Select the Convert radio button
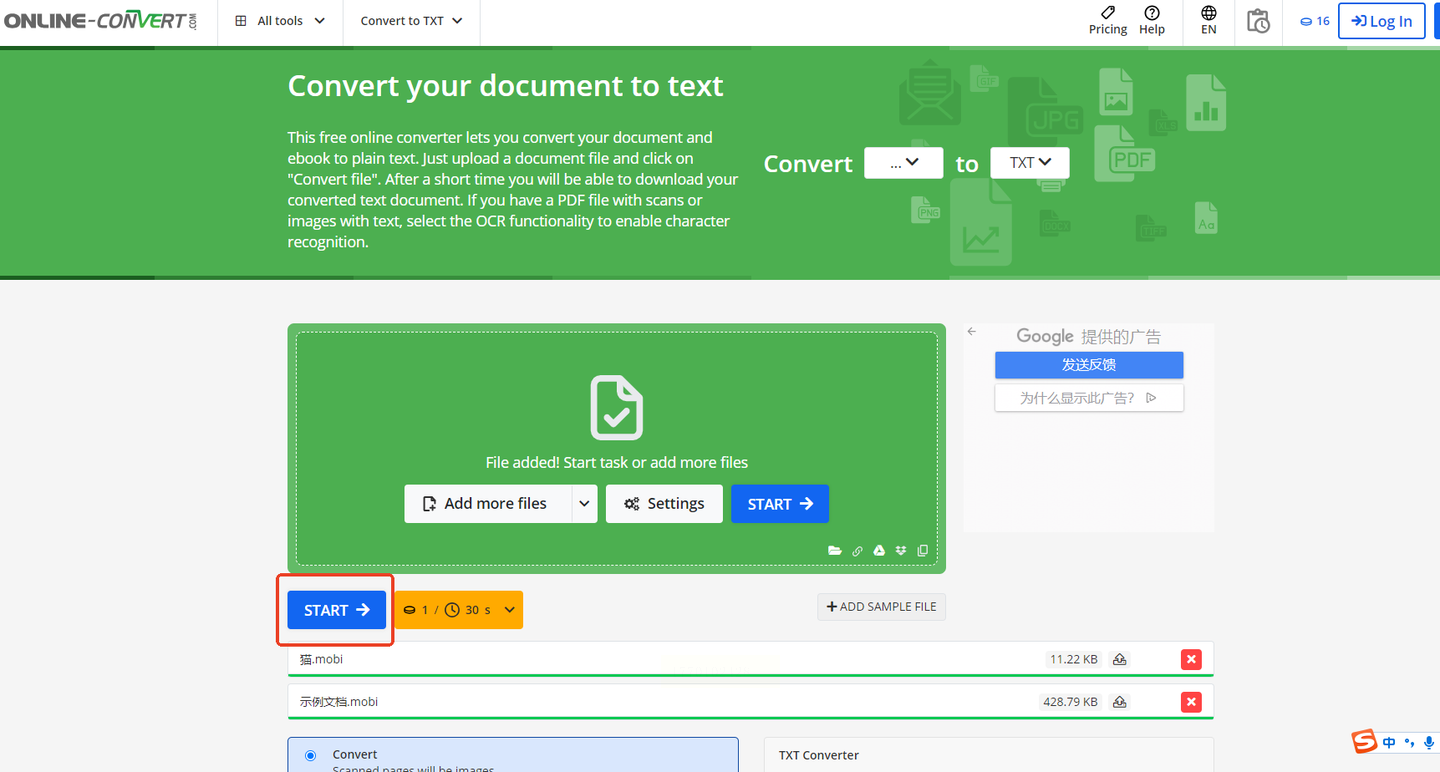The width and height of the screenshot is (1440, 772). click(310, 755)
